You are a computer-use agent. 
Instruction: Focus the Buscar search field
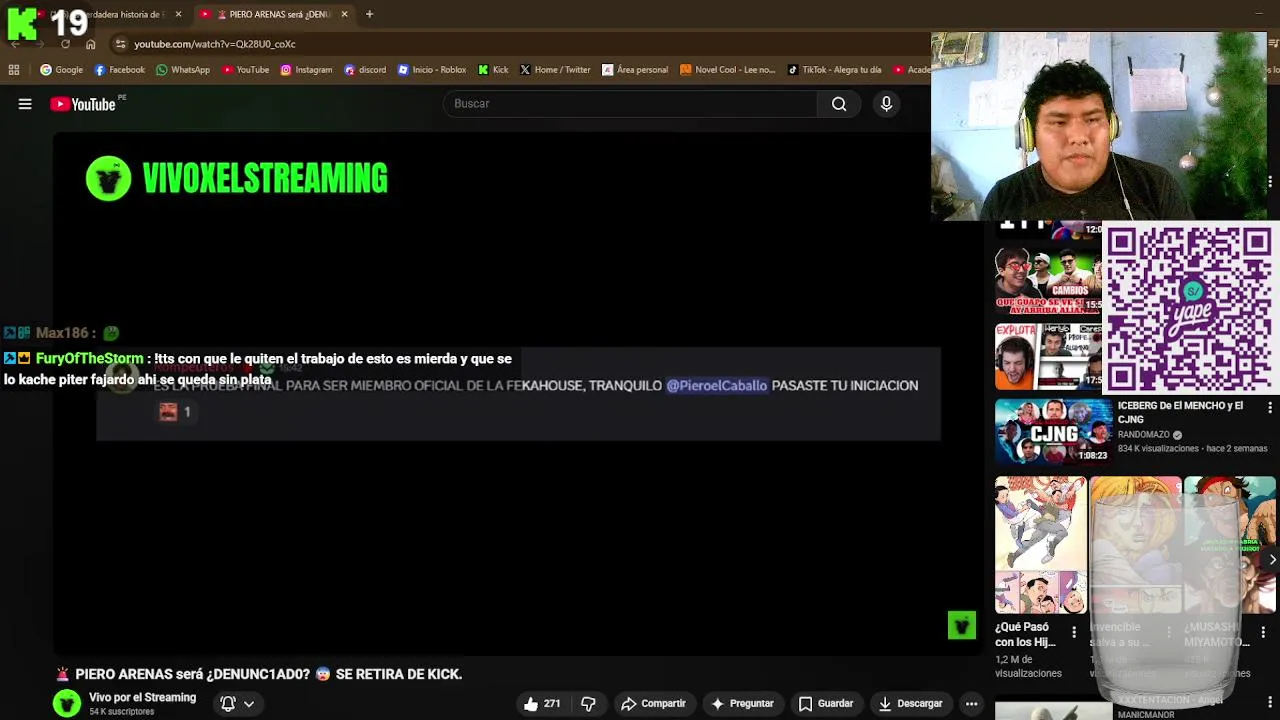tap(631, 104)
